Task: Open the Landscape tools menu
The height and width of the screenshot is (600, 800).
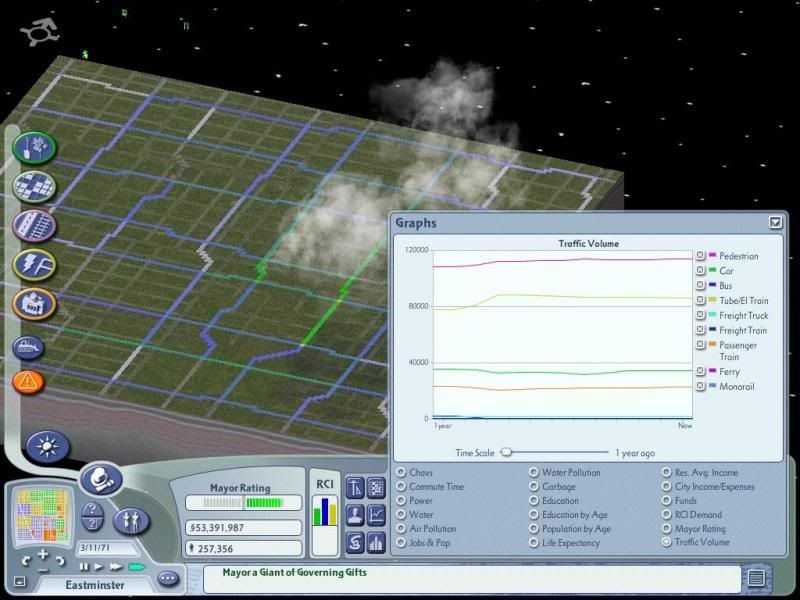Action: [x=34, y=147]
